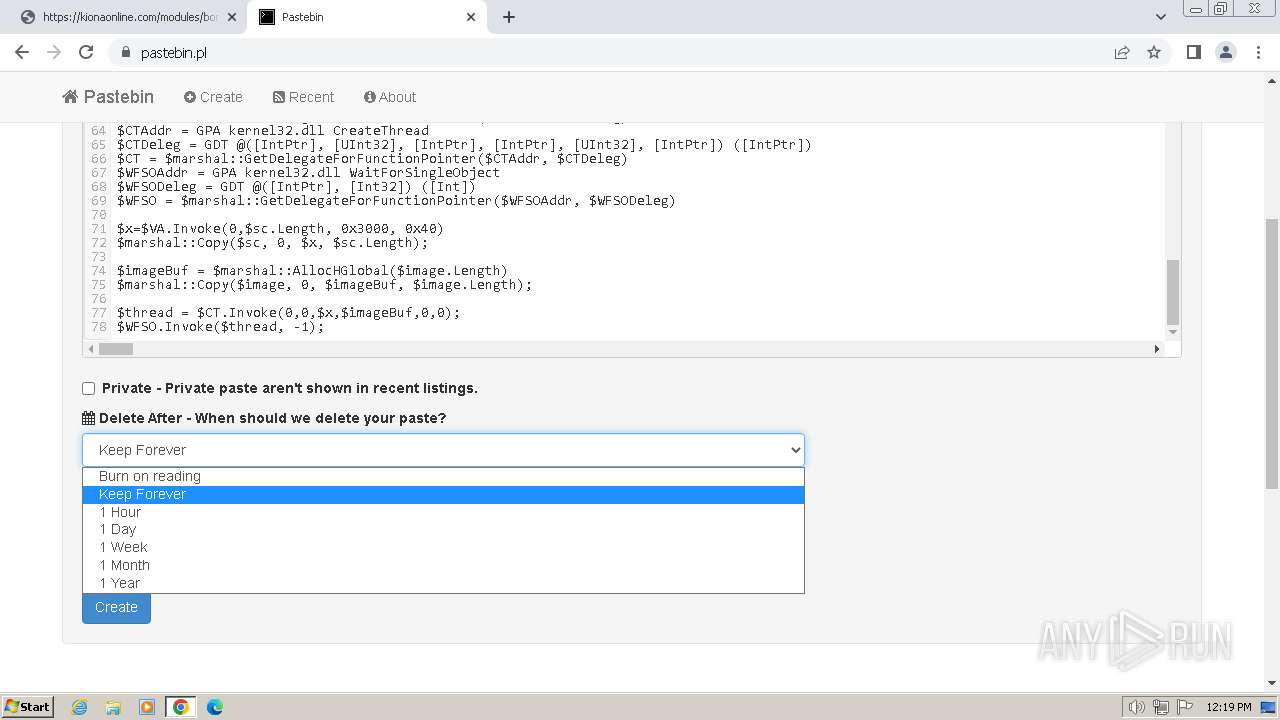
Task: Click page scrollbar up arrow
Action: (x=1272, y=80)
